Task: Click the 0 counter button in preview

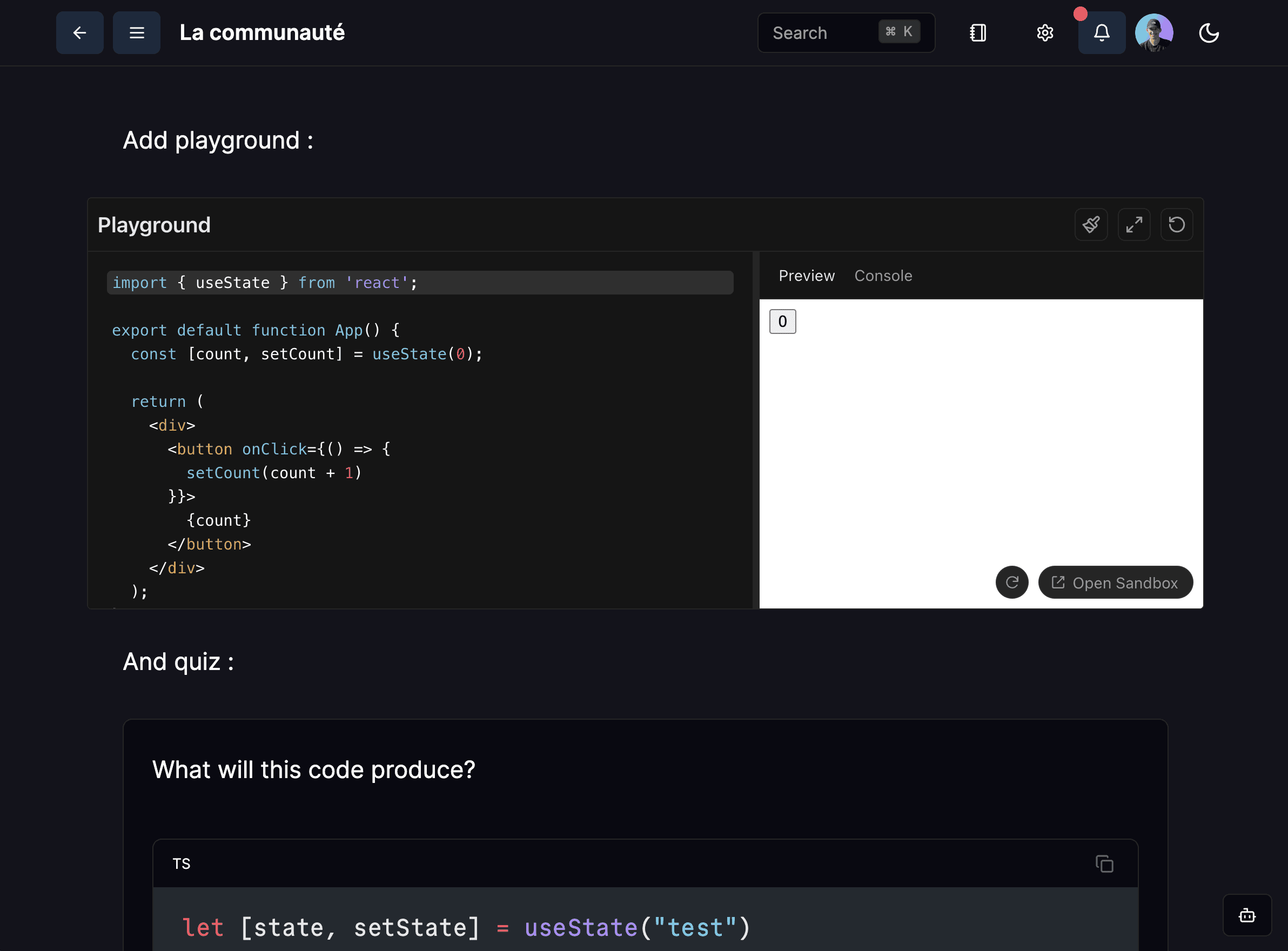Action: pyautogui.click(x=782, y=322)
